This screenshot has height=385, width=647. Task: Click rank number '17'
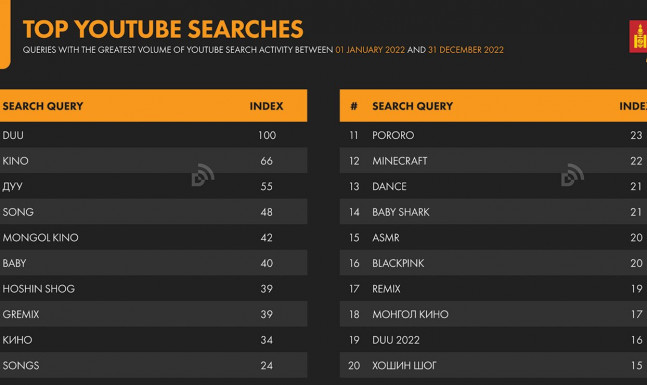[354, 288]
